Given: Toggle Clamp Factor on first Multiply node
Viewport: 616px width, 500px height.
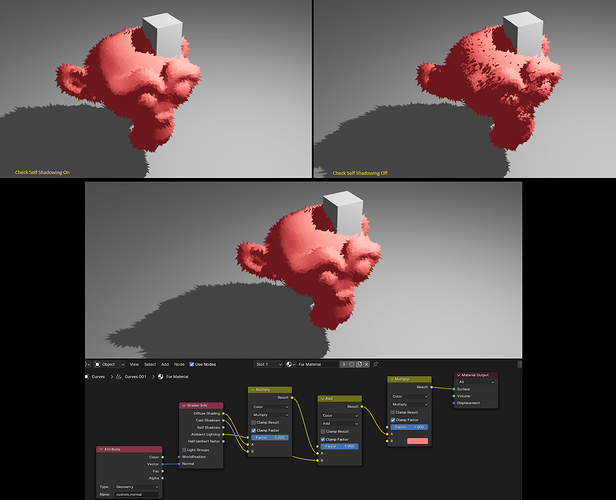Looking at the screenshot, I should (253, 430).
